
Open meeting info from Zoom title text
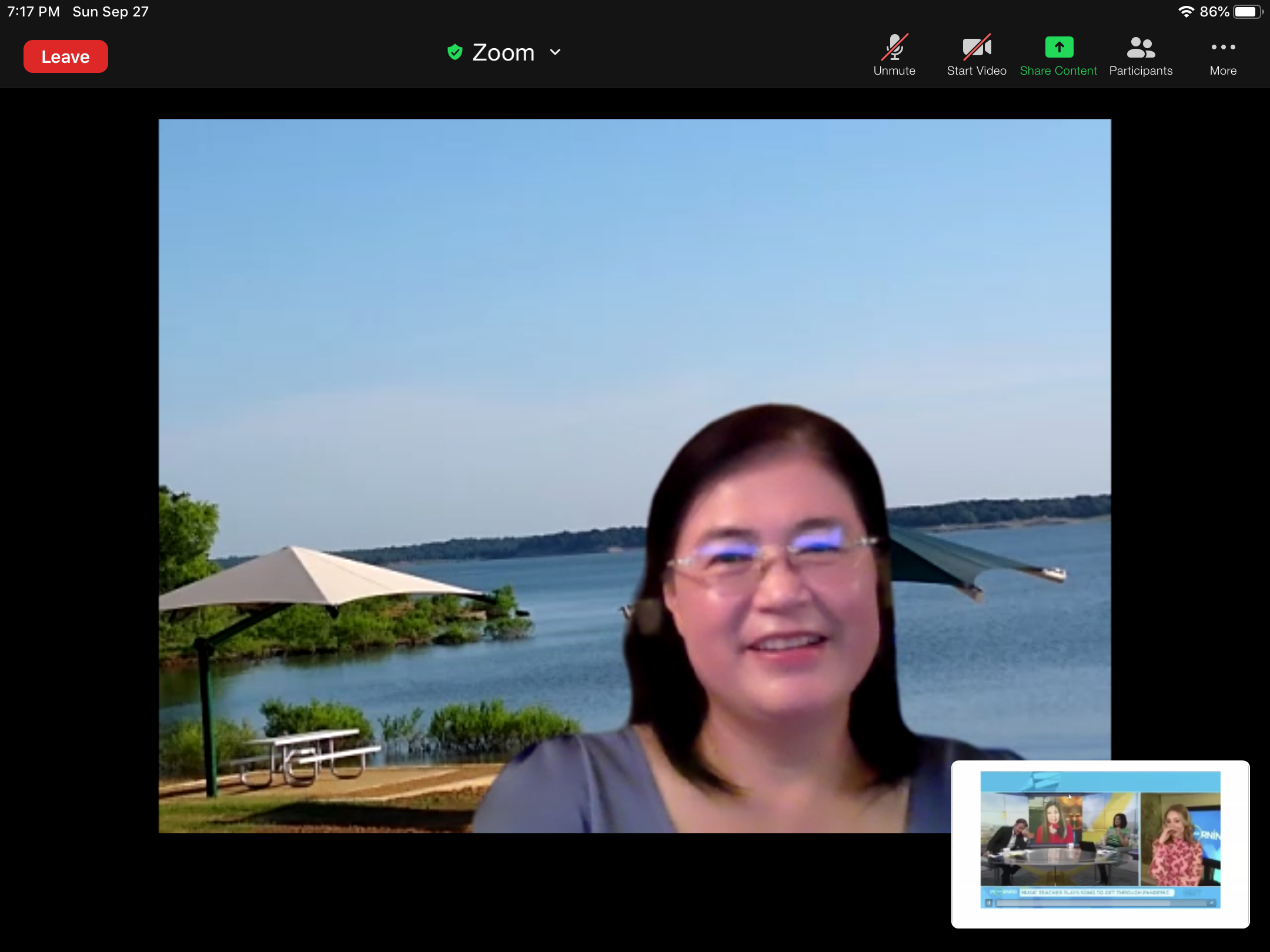pyautogui.click(x=503, y=52)
